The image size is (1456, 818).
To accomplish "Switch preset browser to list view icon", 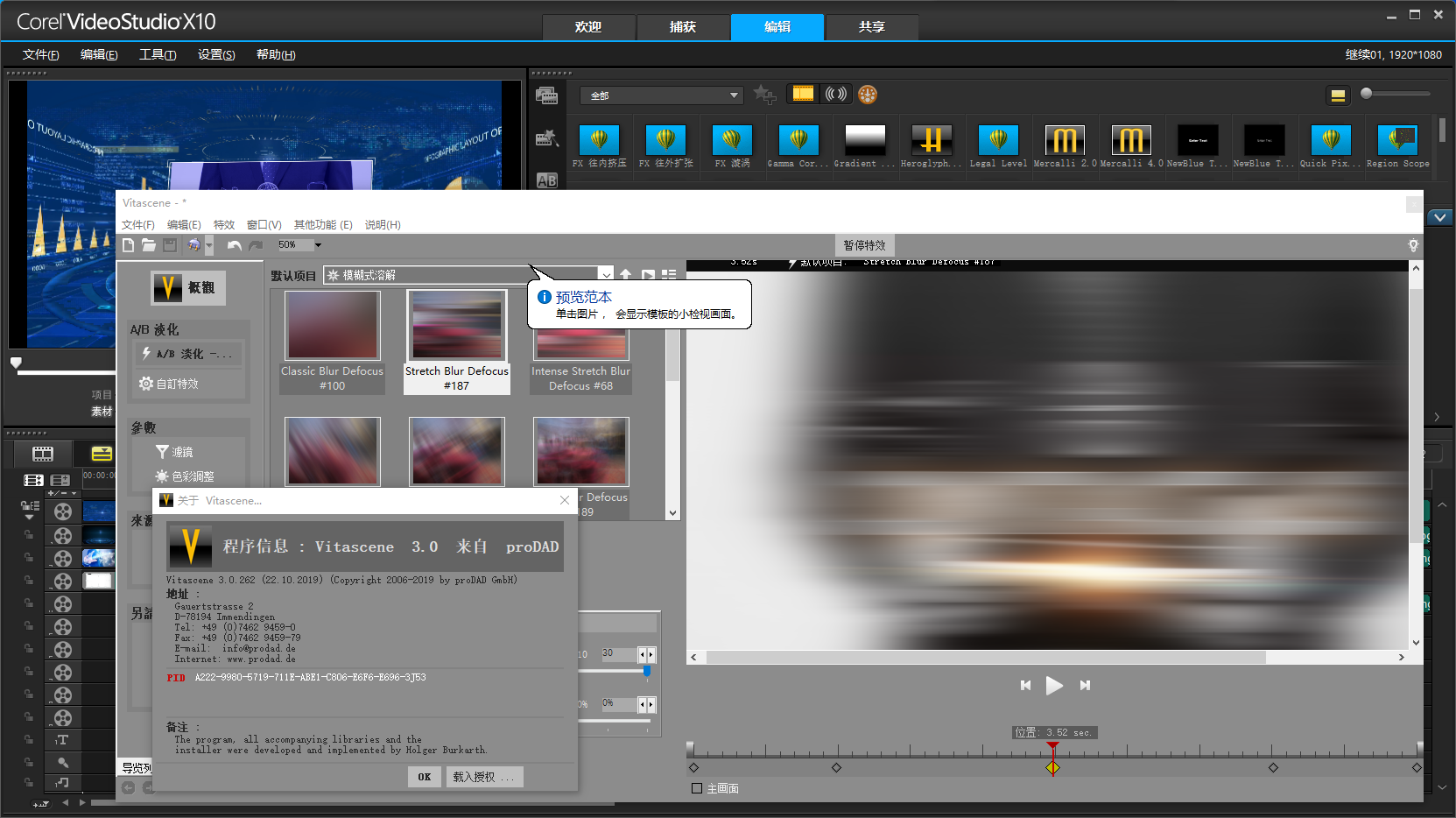I will click(669, 275).
